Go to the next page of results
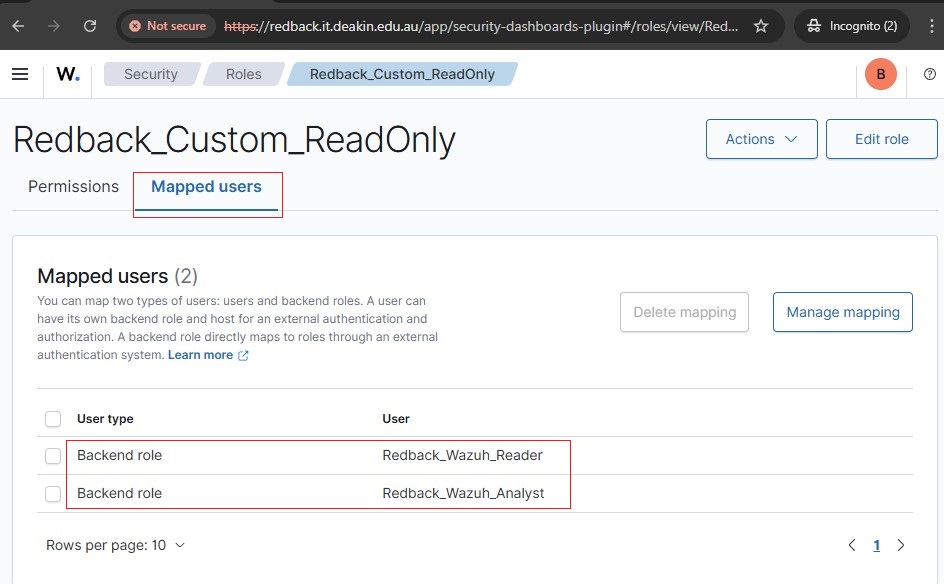Image resolution: width=944 pixels, height=584 pixels. point(901,545)
